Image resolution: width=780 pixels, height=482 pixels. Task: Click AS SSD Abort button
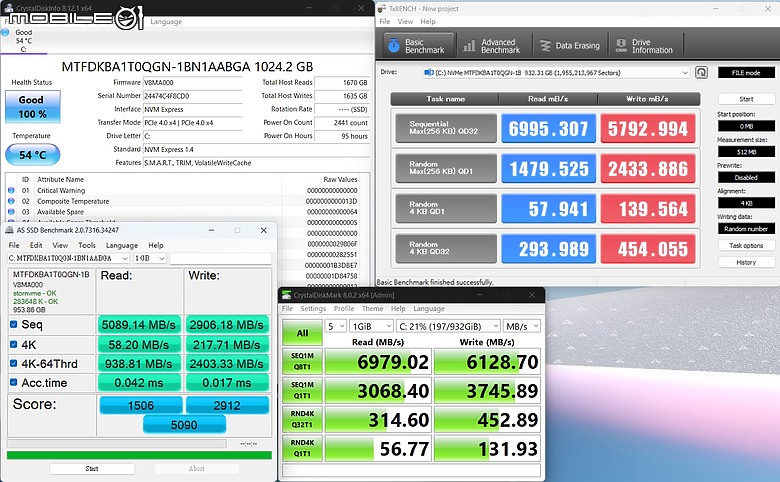[196, 469]
